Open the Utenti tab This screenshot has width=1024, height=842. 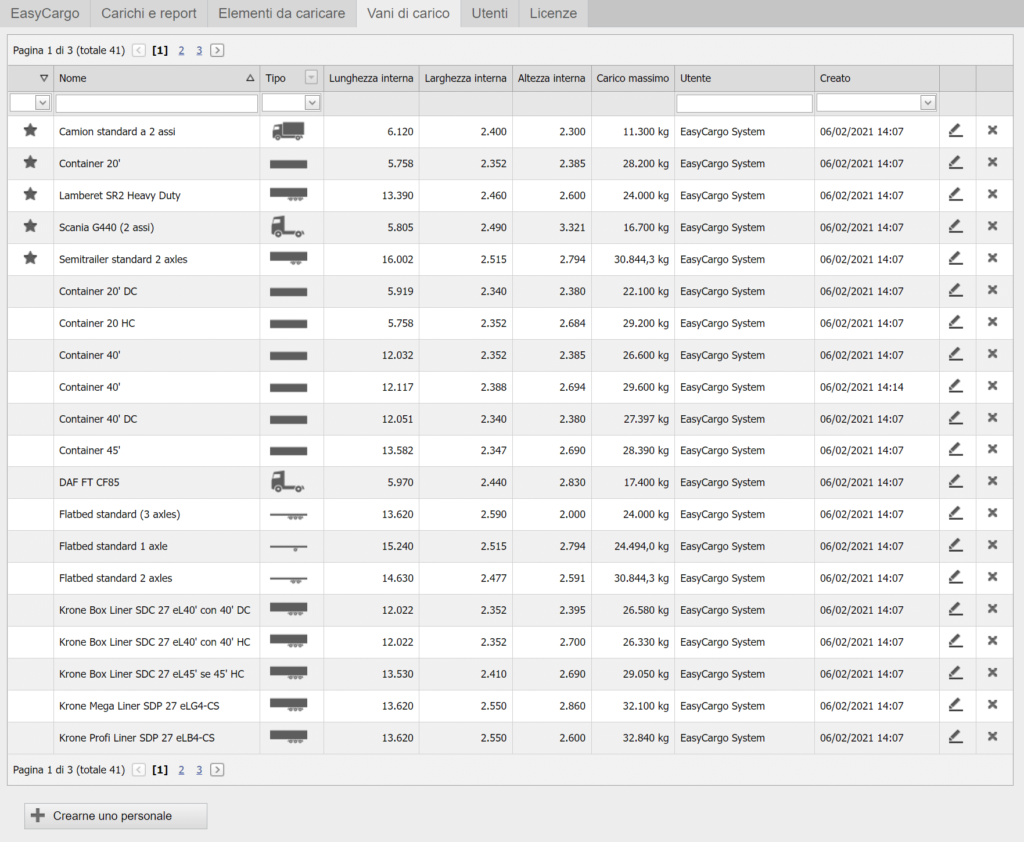coord(490,13)
